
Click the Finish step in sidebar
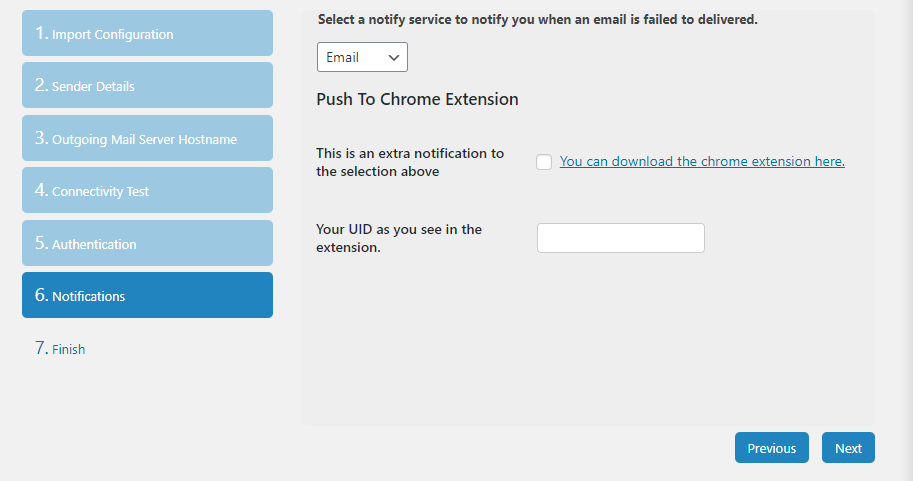(x=68, y=349)
